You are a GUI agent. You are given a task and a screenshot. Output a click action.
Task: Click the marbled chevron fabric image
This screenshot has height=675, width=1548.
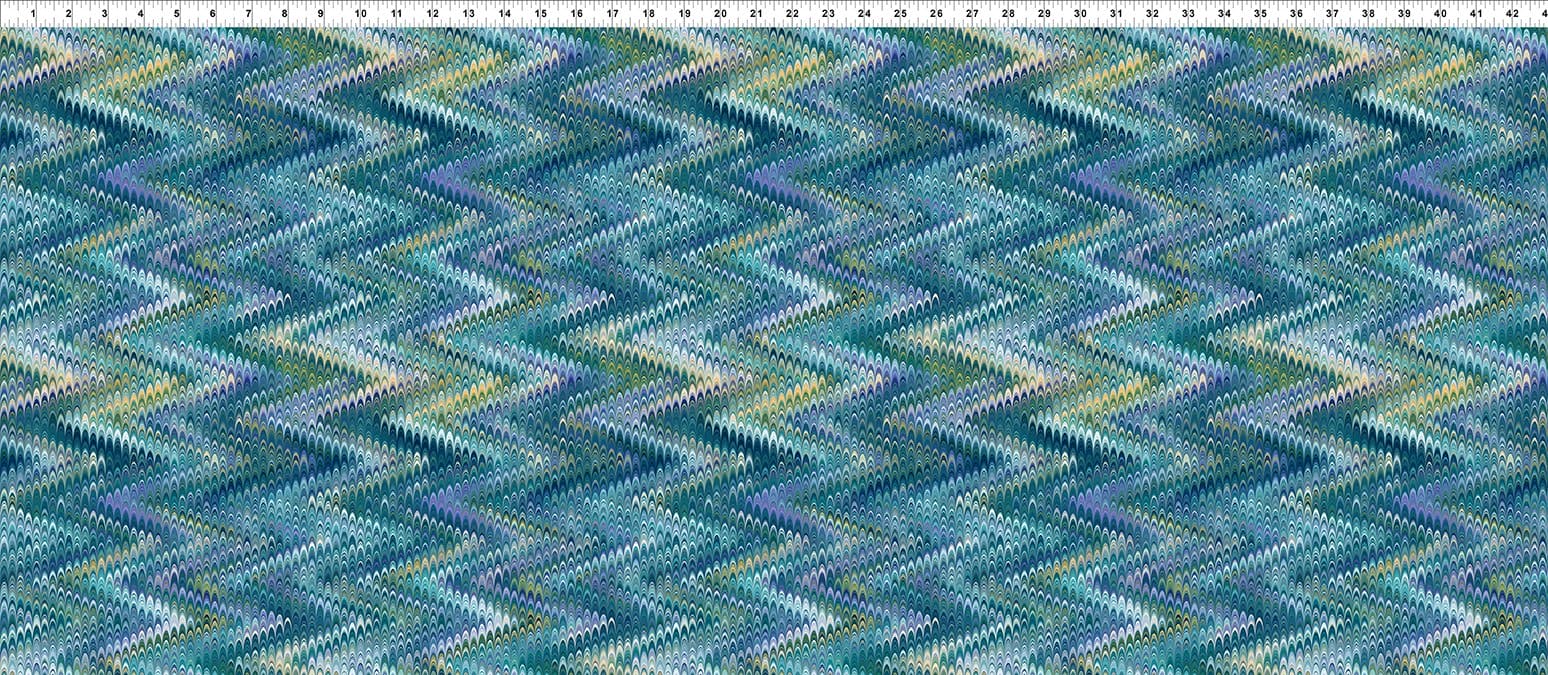click(774, 350)
